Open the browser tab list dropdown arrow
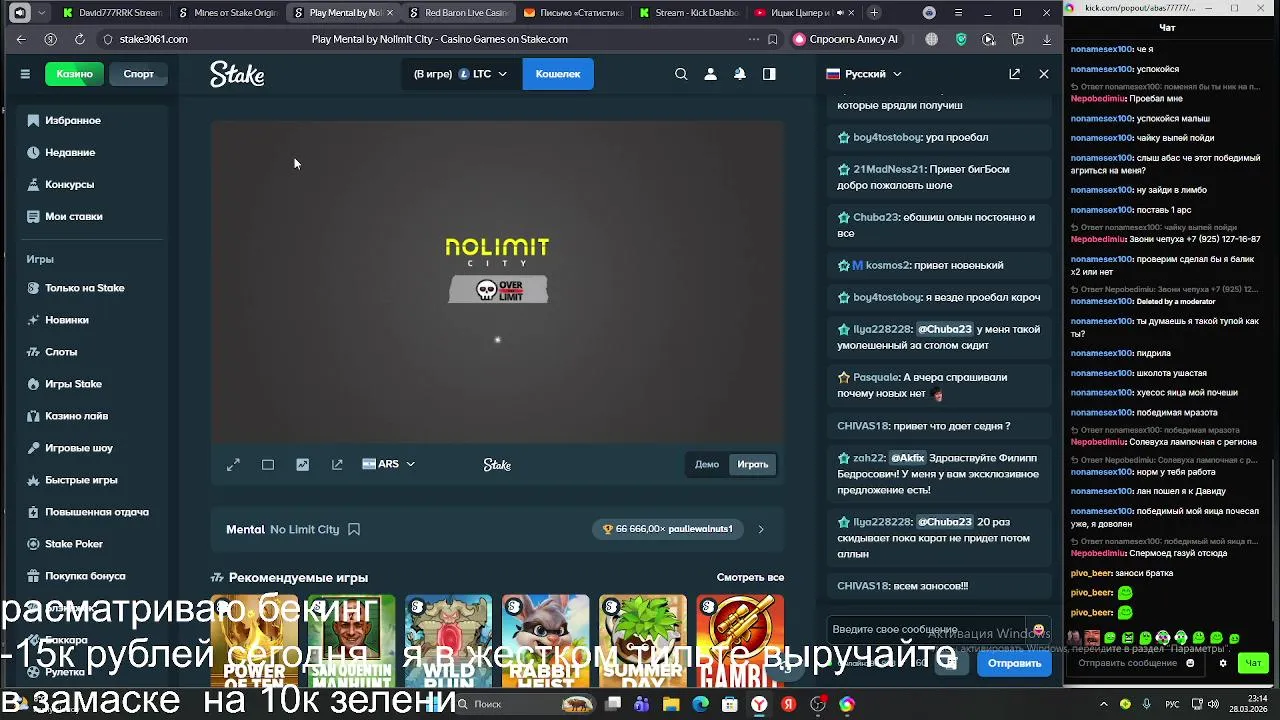The image size is (1280, 720). click(41, 13)
